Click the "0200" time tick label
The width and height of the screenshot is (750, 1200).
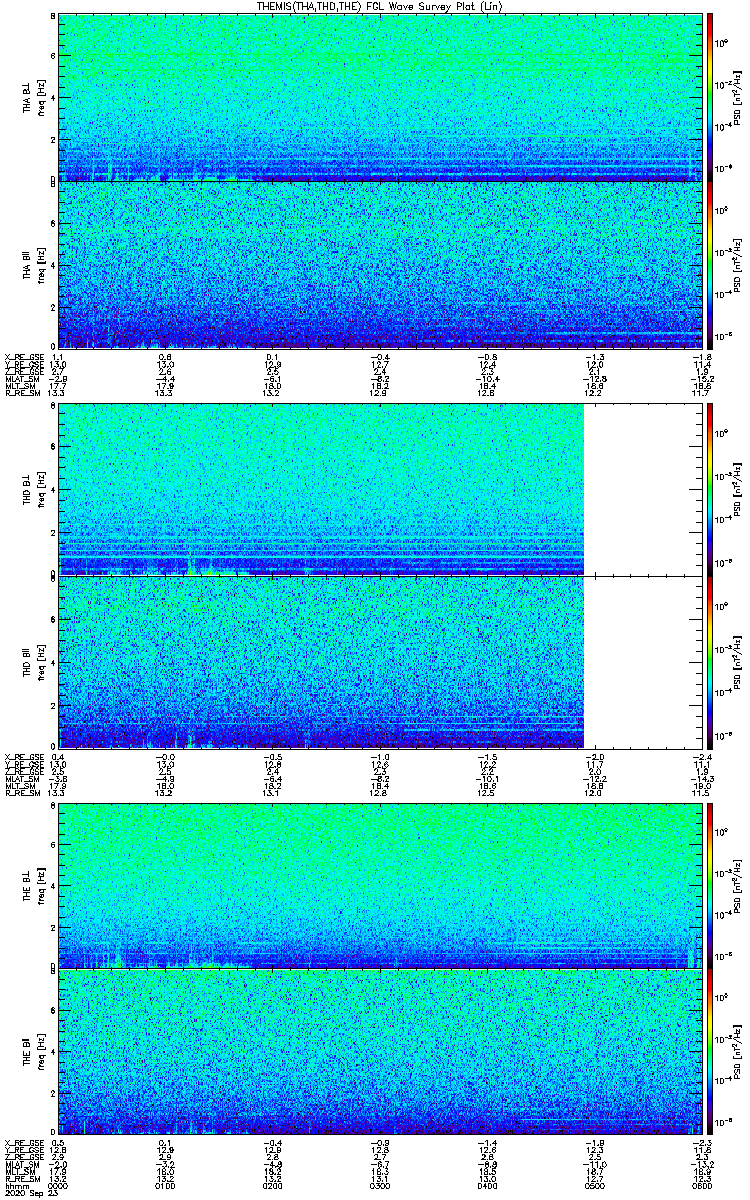[271, 1185]
